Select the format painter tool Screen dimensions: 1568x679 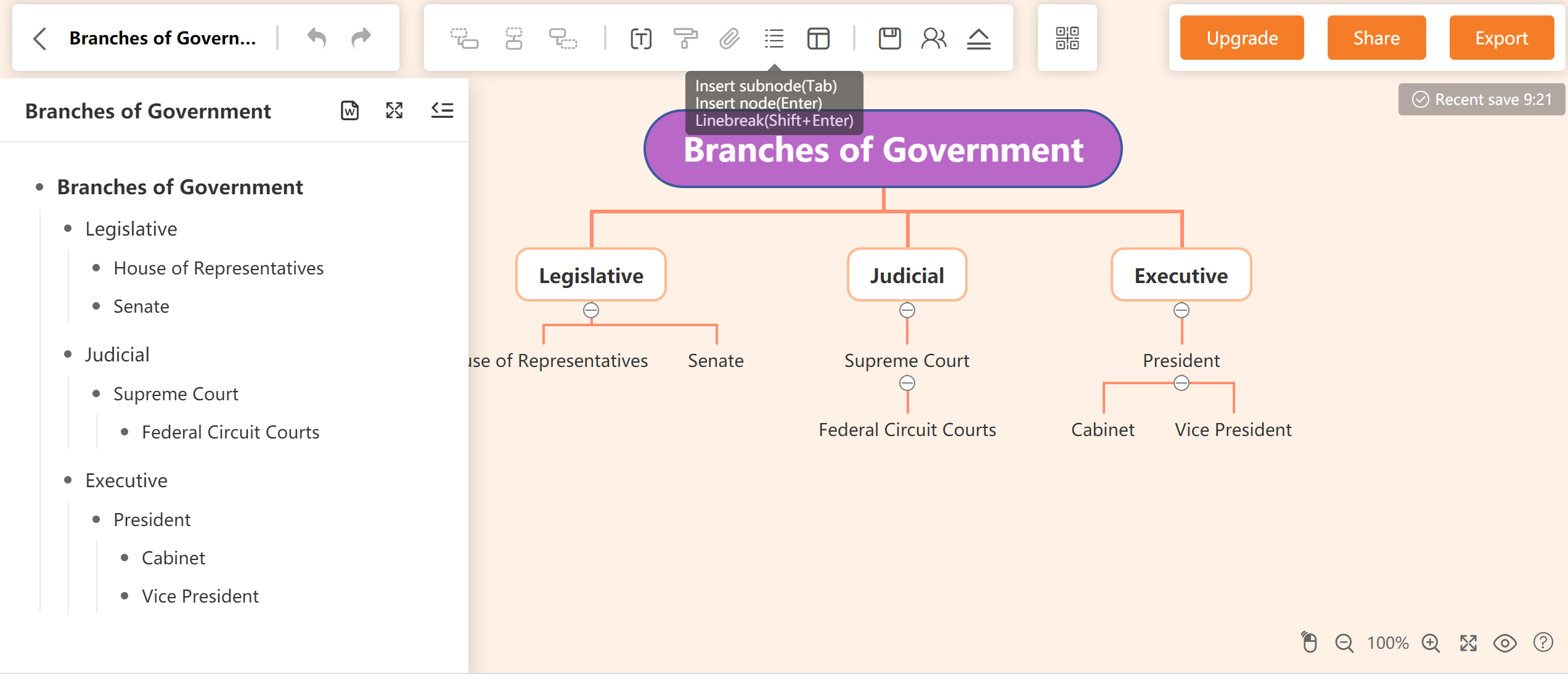pos(686,38)
